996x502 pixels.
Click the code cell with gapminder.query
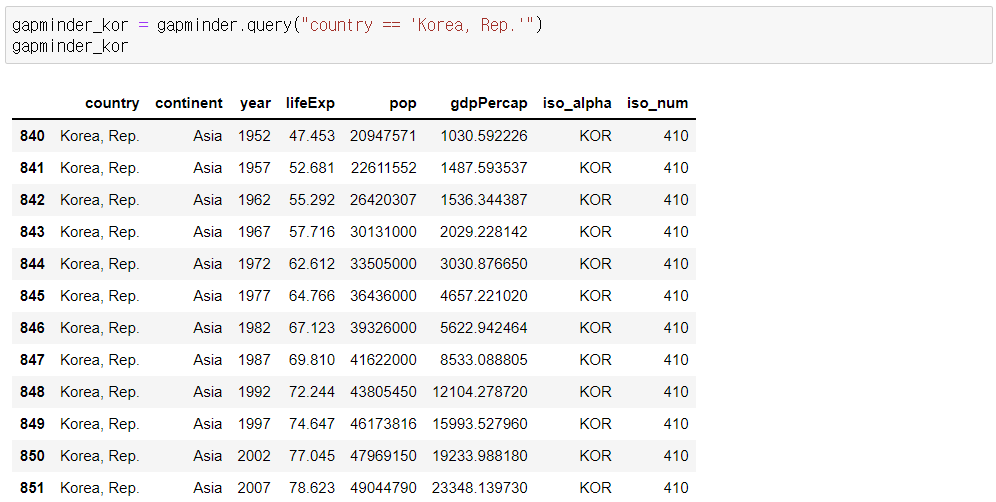499,35
